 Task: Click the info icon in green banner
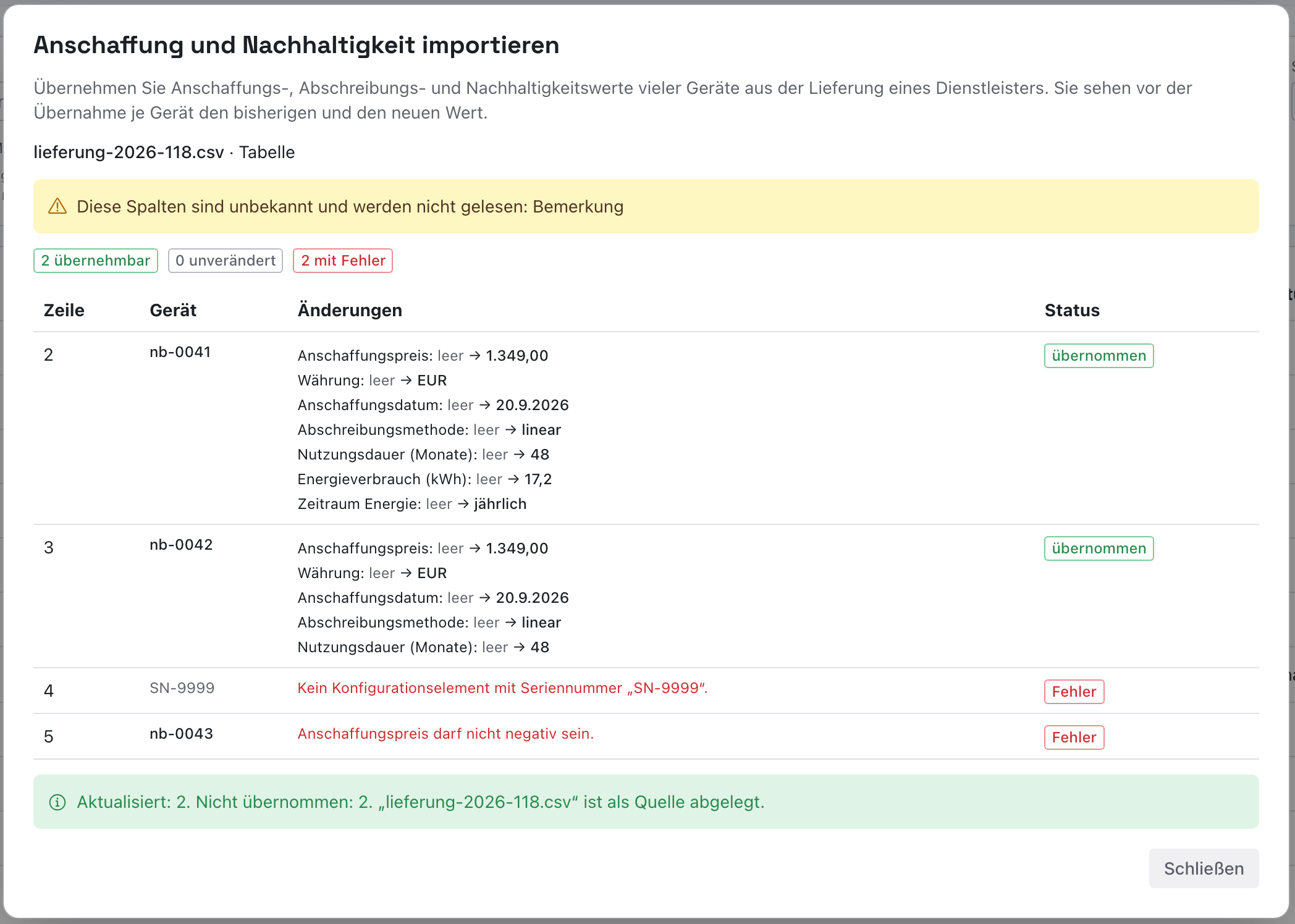coord(57,802)
